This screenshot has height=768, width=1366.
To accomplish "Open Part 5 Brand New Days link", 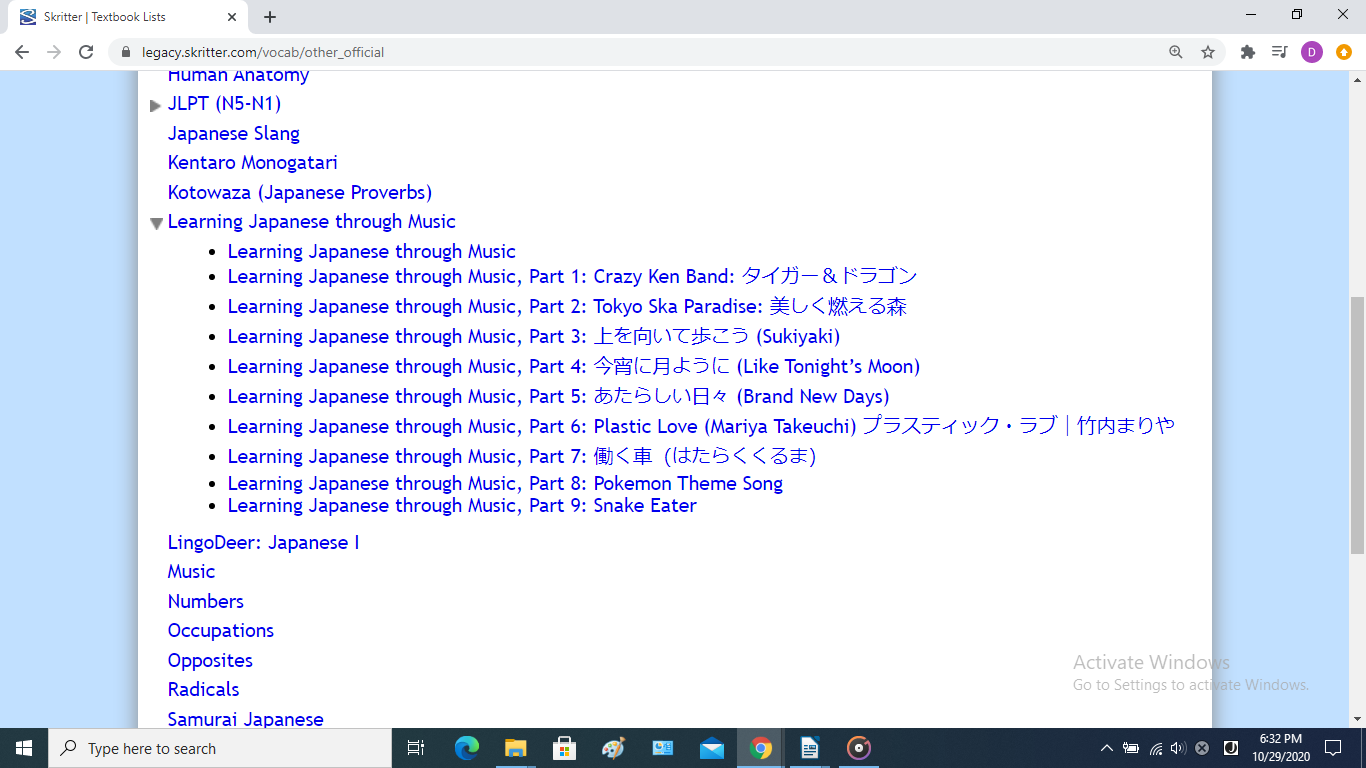I will [x=559, y=396].
